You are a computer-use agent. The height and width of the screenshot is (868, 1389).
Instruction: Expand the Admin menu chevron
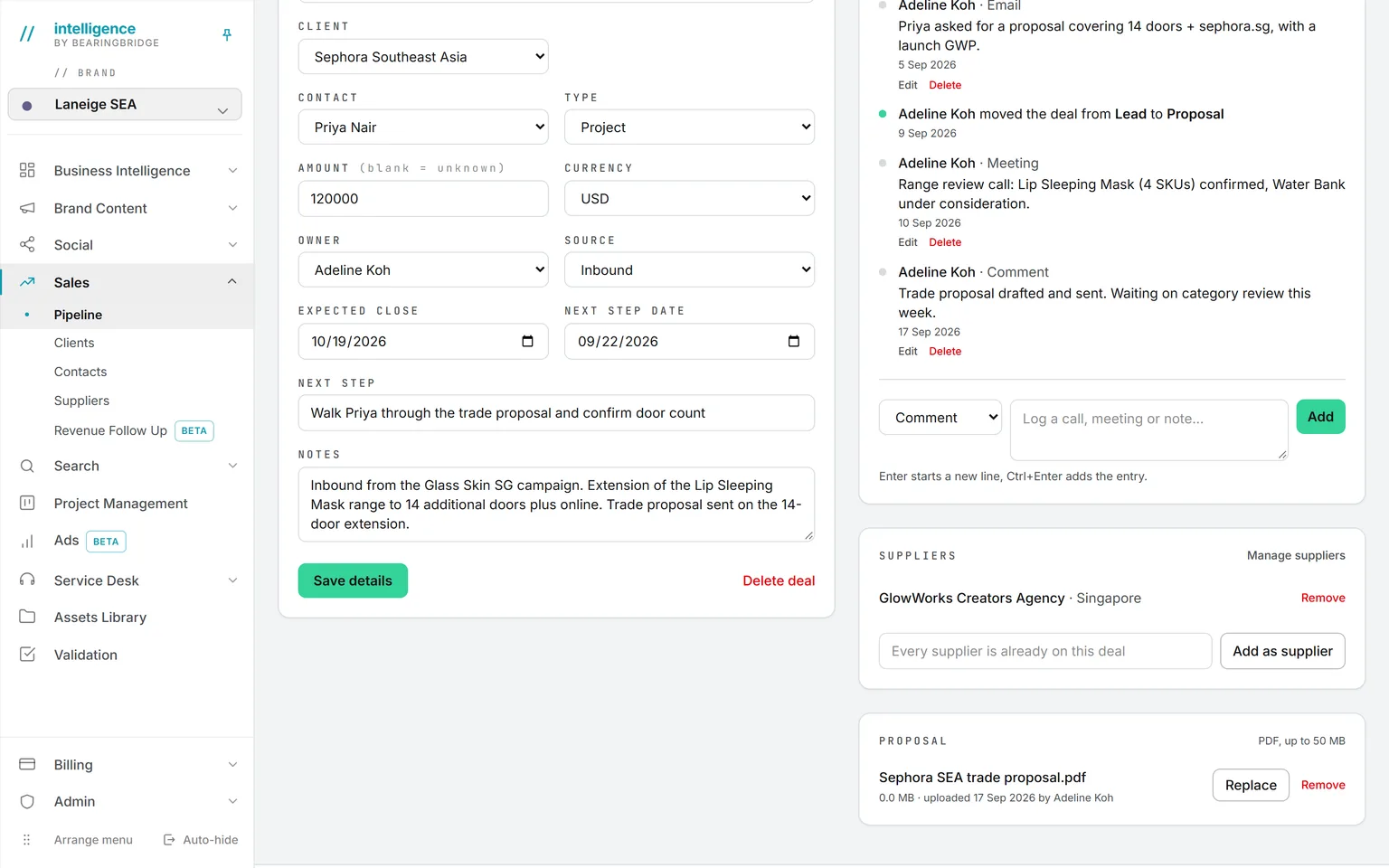pyautogui.click(x=232, y=801)
